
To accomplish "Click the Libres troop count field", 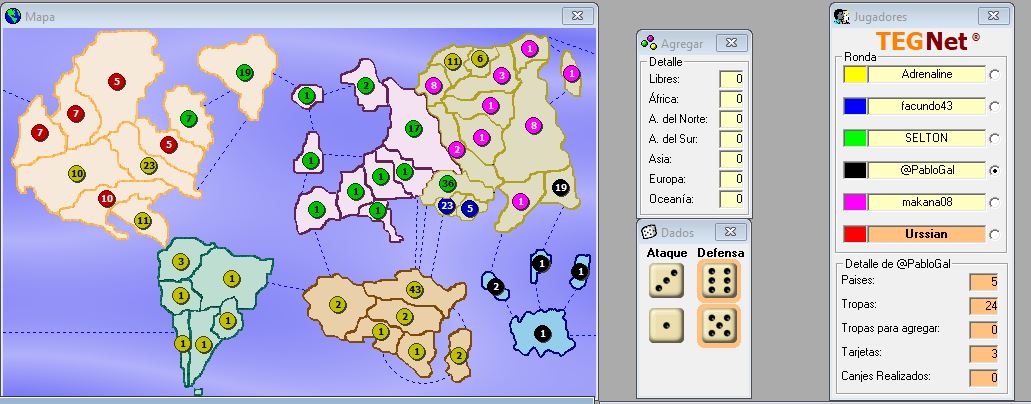I will [731, 79].
